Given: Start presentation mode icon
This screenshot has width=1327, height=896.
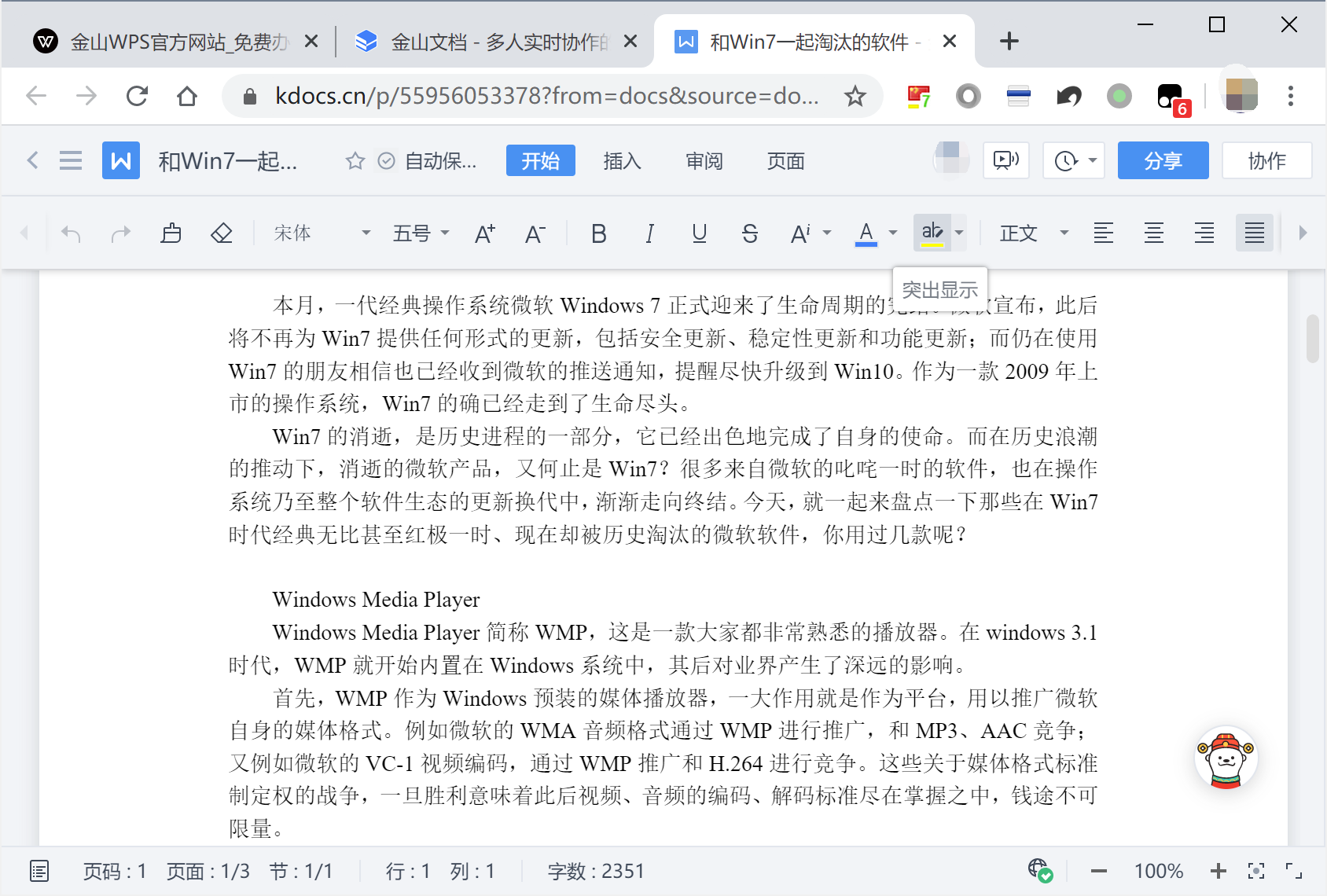Looking at the screenshot, I should pyautogui.click(x=1006, y=161).
